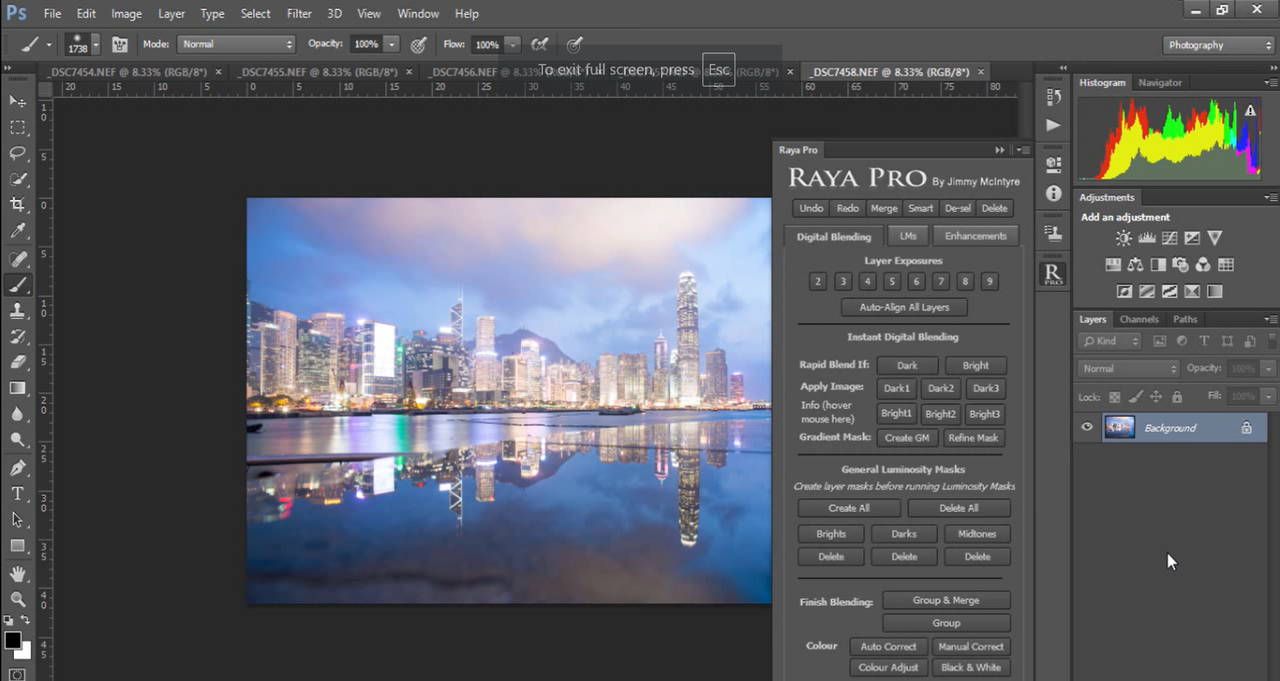Select the Hand tool
The image size is (1280, 681).
pos(17,574)
